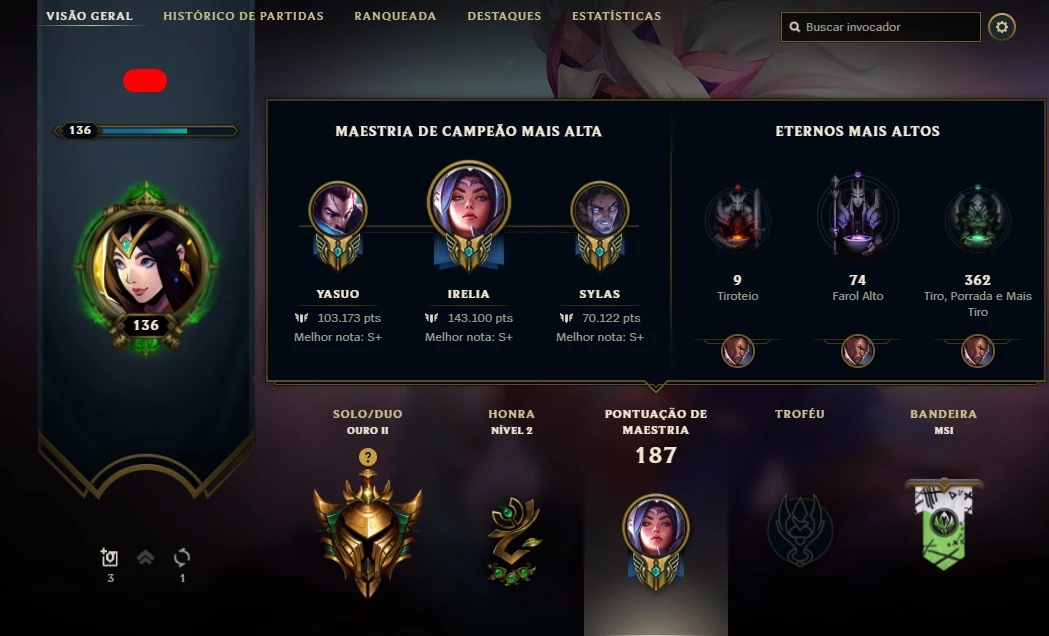
Task: Go to the Estatísticas tab
Action: click(616, 15)
